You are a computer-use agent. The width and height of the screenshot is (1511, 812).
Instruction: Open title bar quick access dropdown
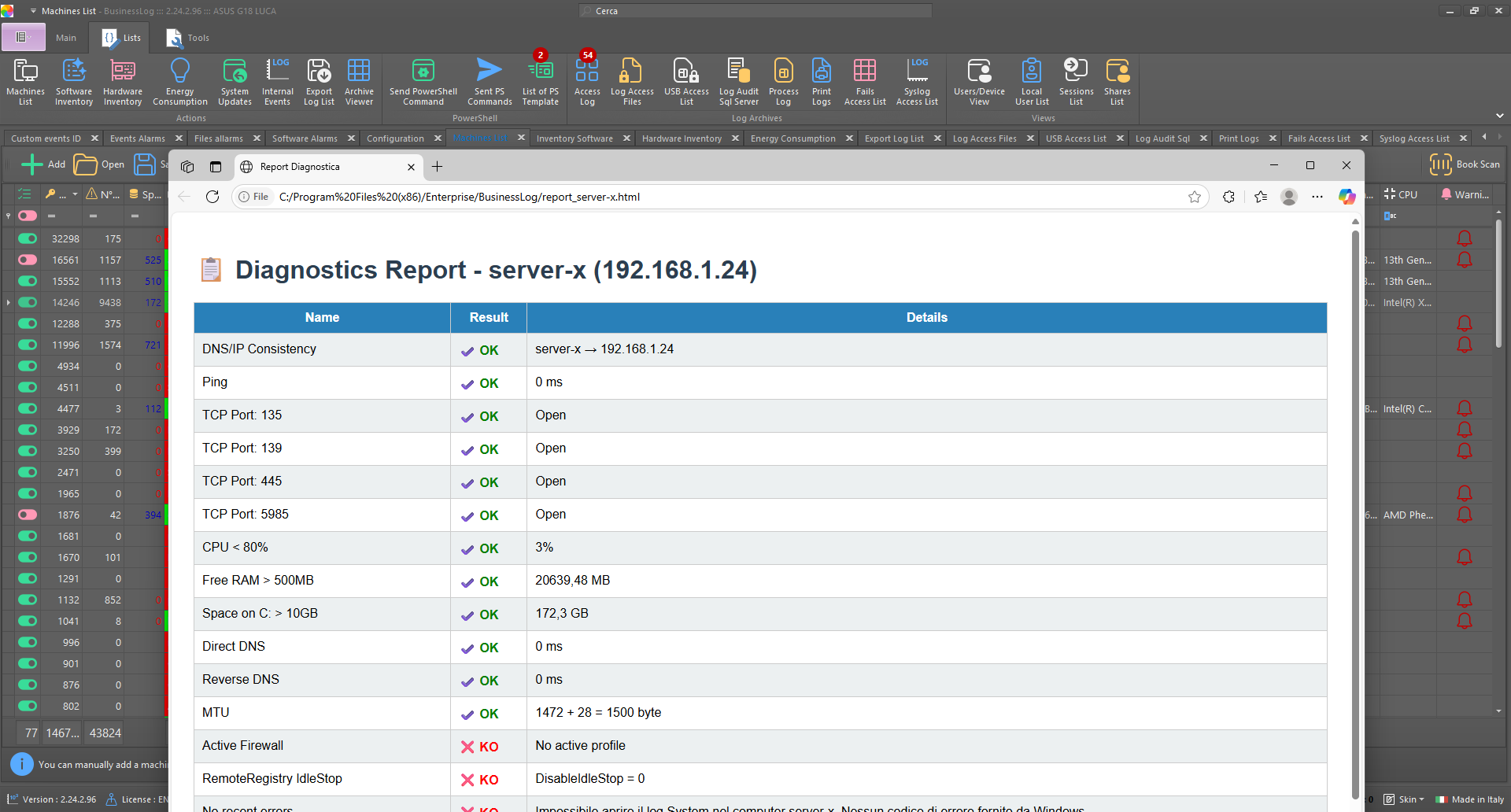[x=33, y=11]
